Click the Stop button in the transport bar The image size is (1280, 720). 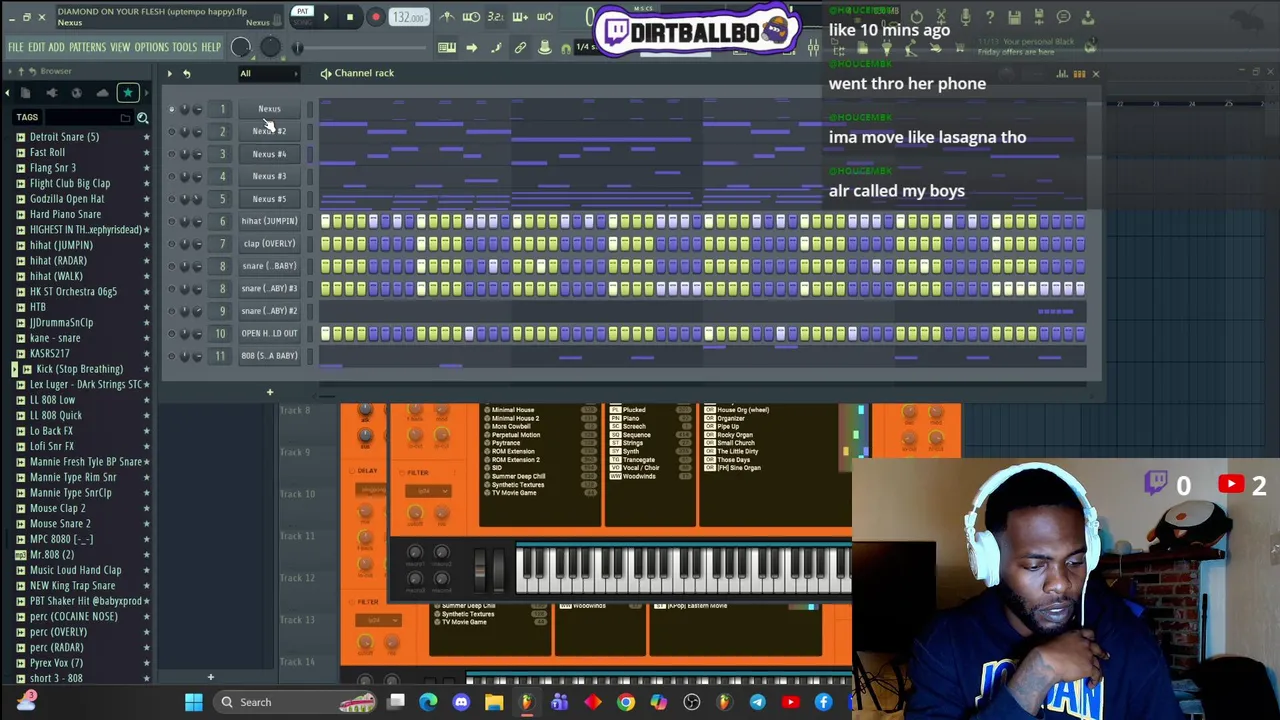[350, 17]
